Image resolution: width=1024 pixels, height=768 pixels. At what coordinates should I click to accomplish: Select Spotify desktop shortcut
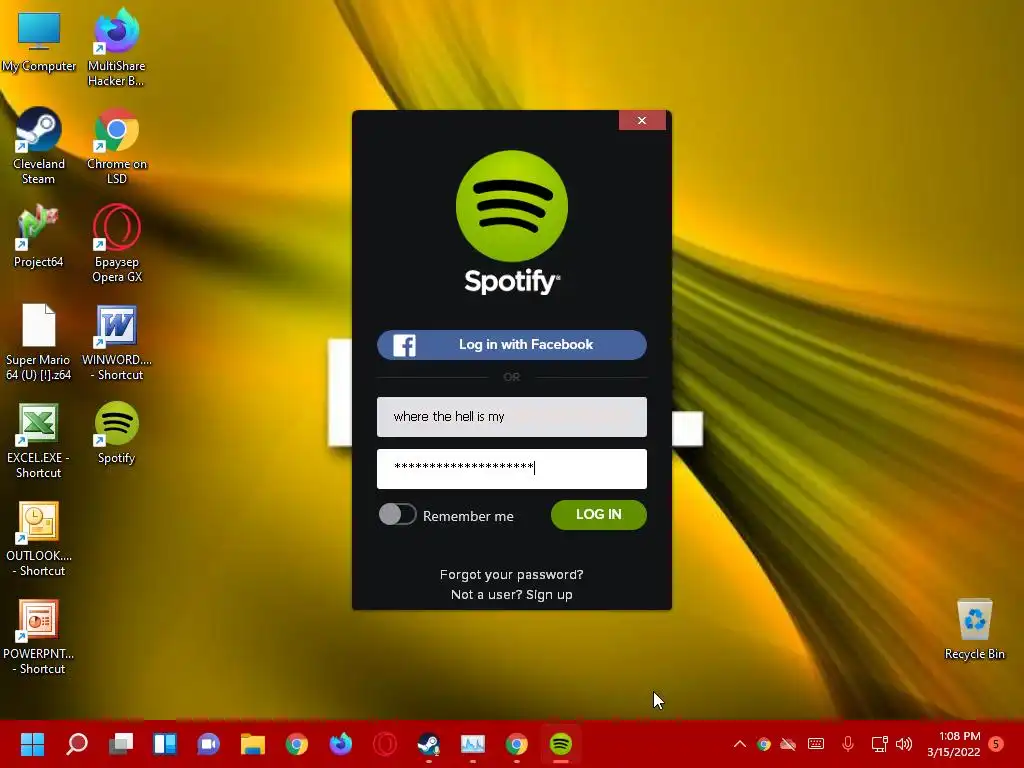[117, 432]
